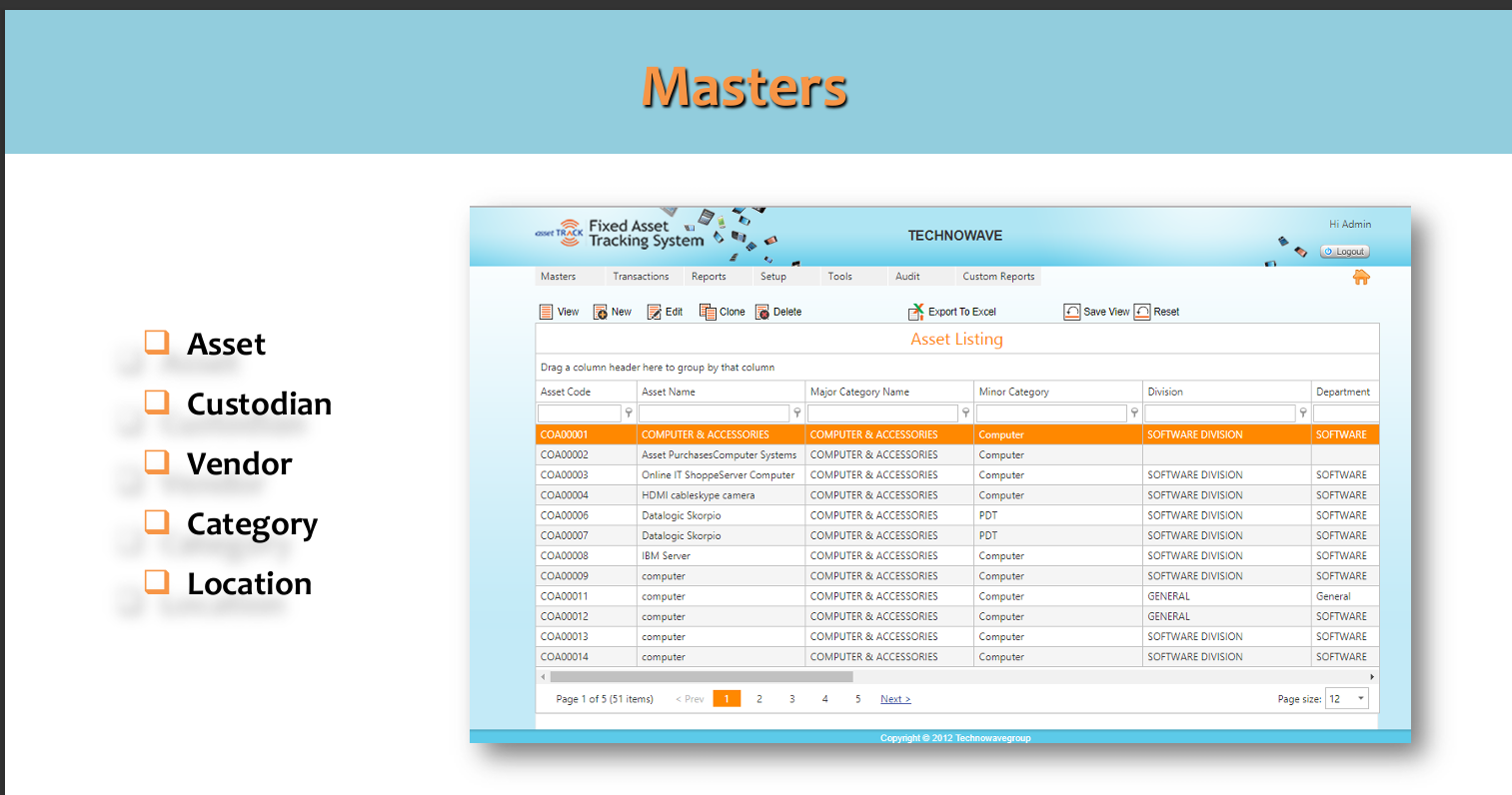Click the Delete asset icon
Screen dimensions: 1512x795
click(x=762, y=312)
